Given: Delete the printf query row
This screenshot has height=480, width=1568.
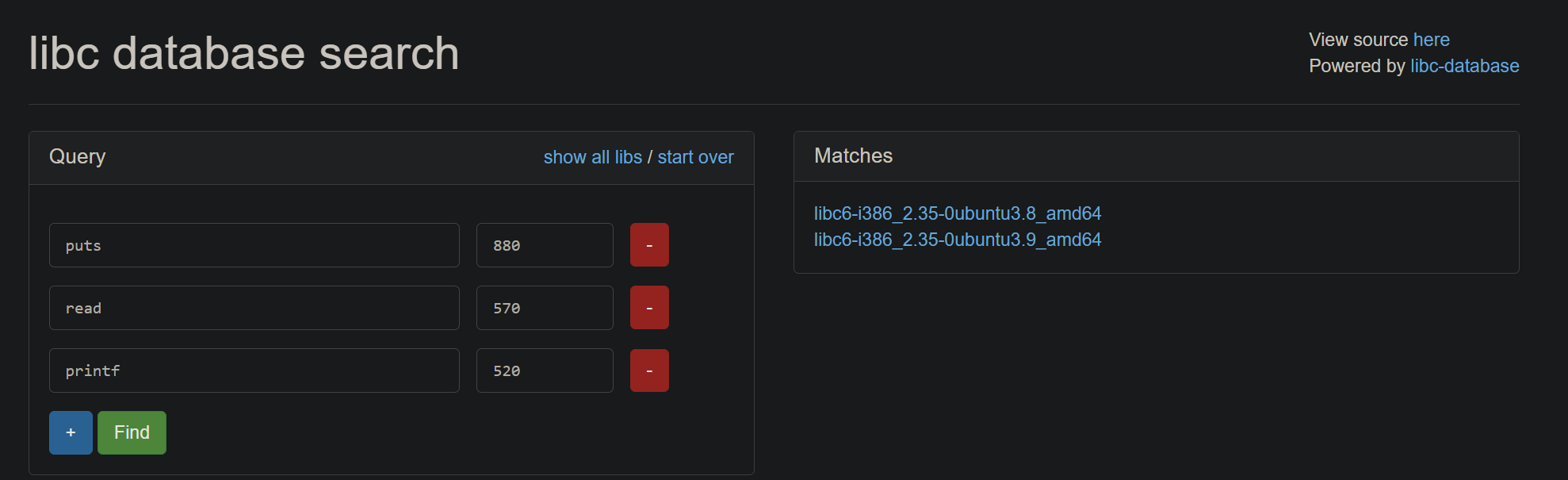Looking at the screenshot, I should pyautogui.click(x=648, y=371).
